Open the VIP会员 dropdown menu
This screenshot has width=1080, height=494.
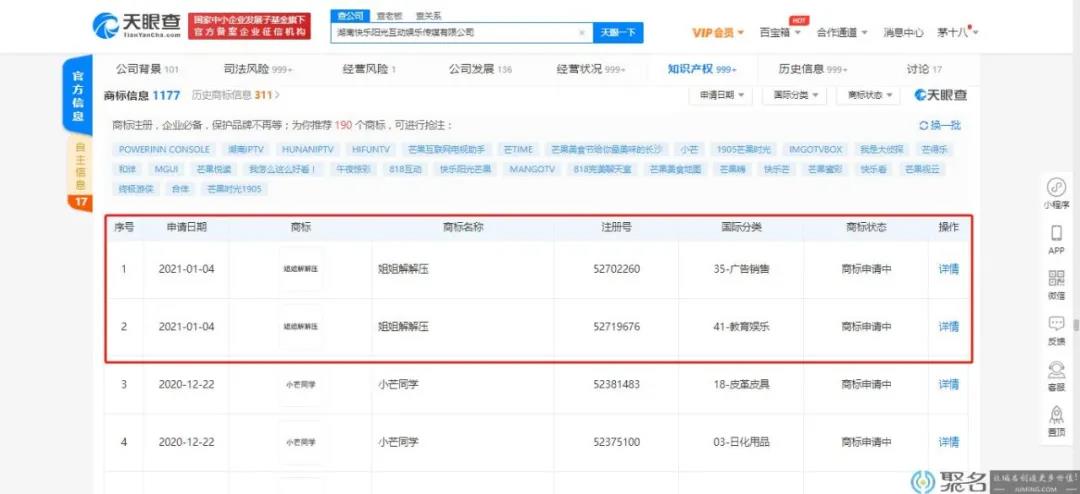click(718, 32)
